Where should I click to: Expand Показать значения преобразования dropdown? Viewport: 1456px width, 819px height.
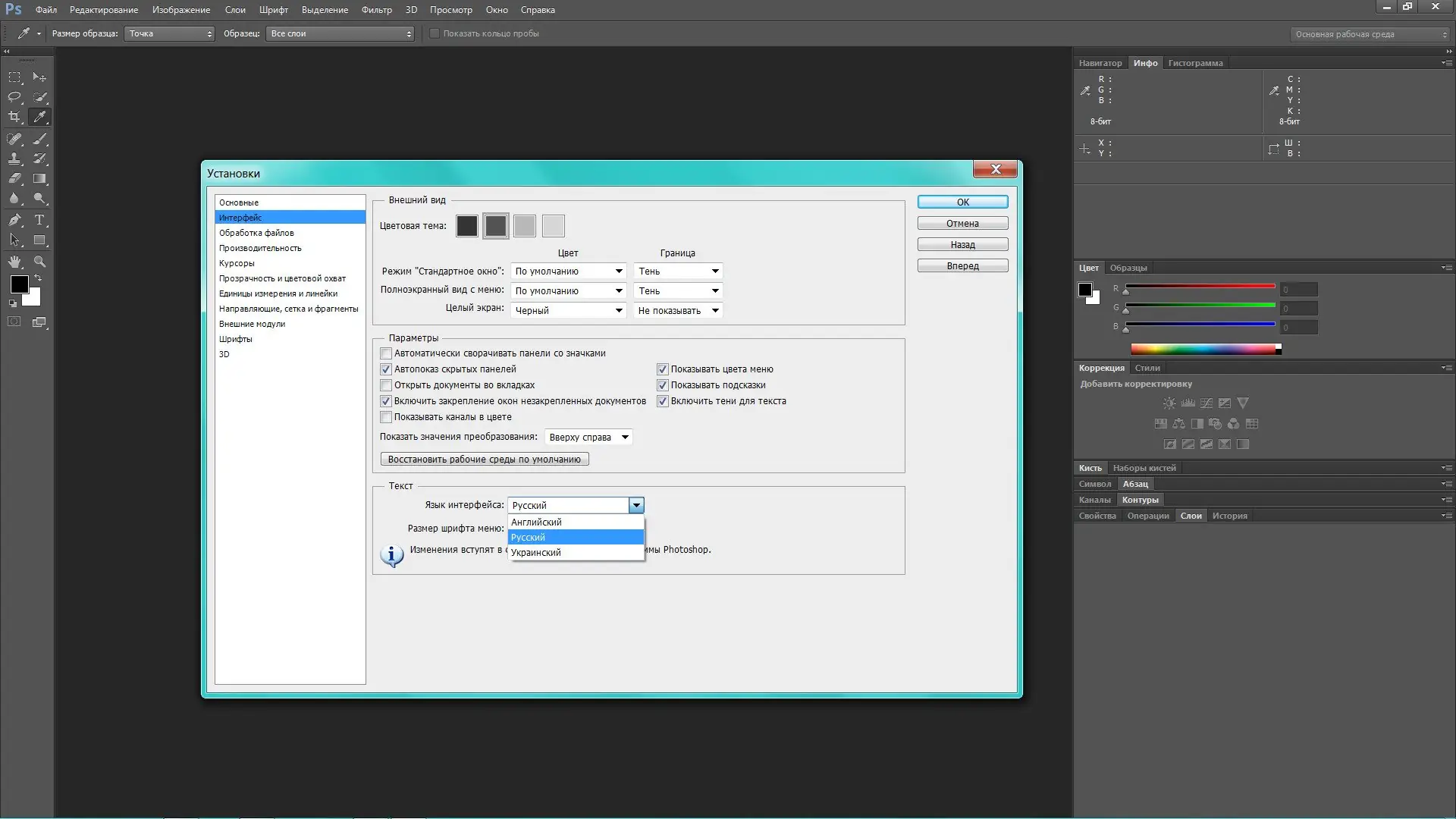coord(588,438)
